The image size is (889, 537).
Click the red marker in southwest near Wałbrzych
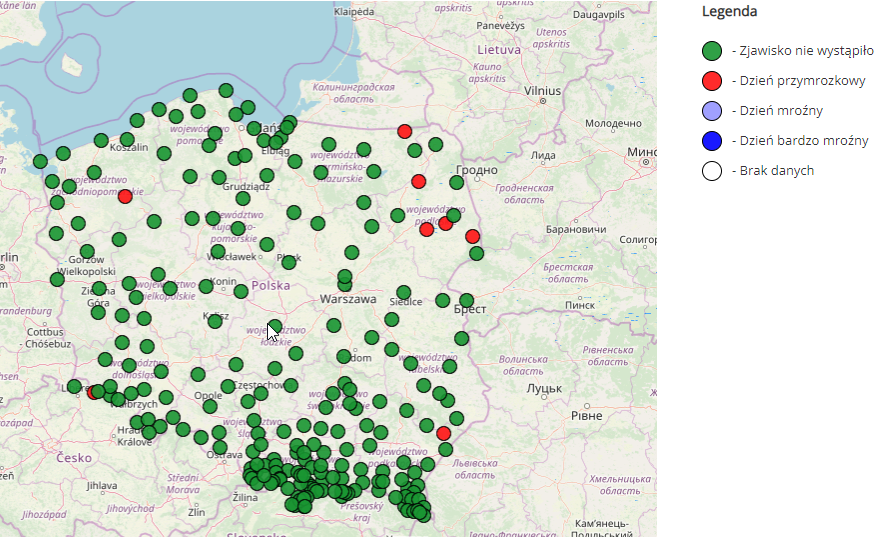coord(94,392)
